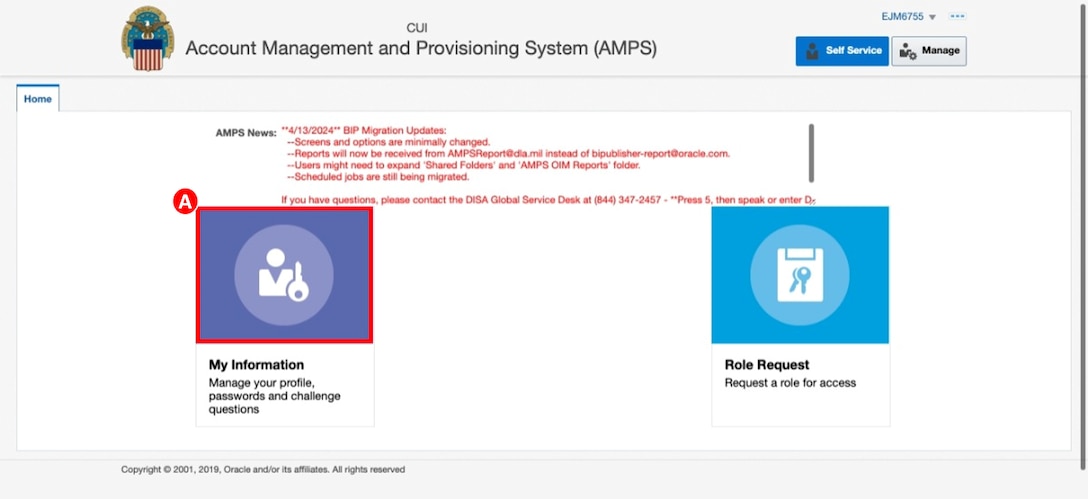This screenshot has height=499, width=1088.
Task: Click the Manage button
Action: (x=928, y=51)
